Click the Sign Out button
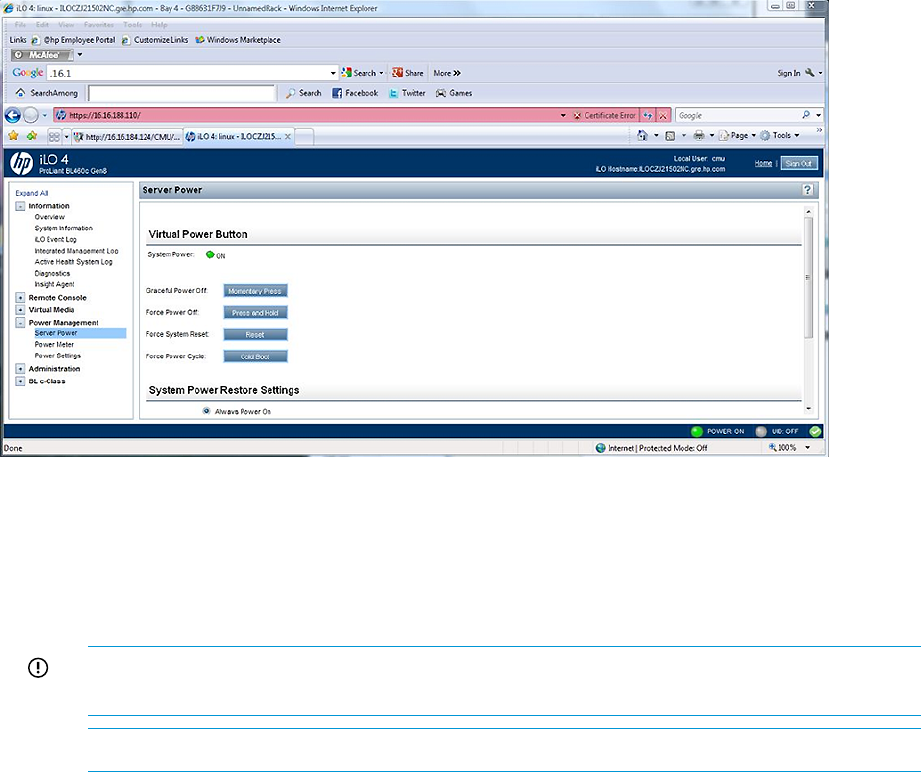Image resolution: width=921 pixels, height=772 pixels. pos(799,163)
